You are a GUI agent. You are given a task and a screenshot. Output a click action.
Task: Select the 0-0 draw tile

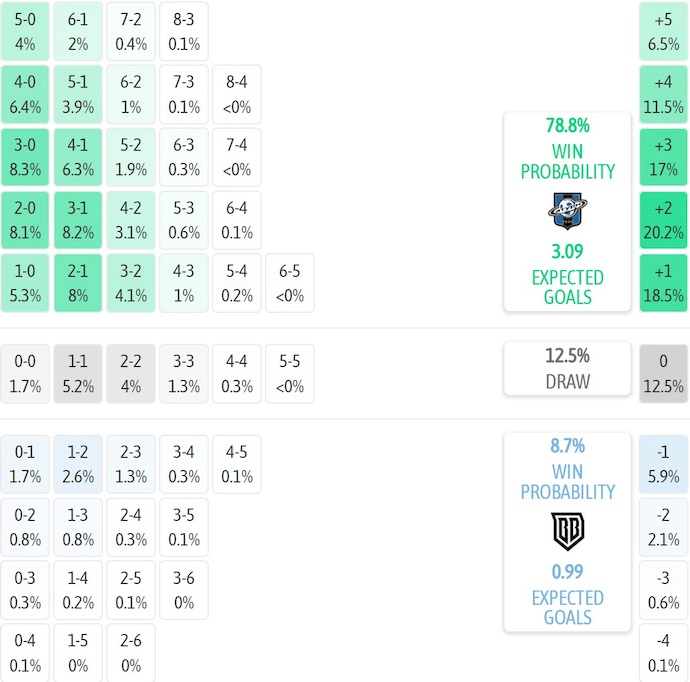(25, 373)
